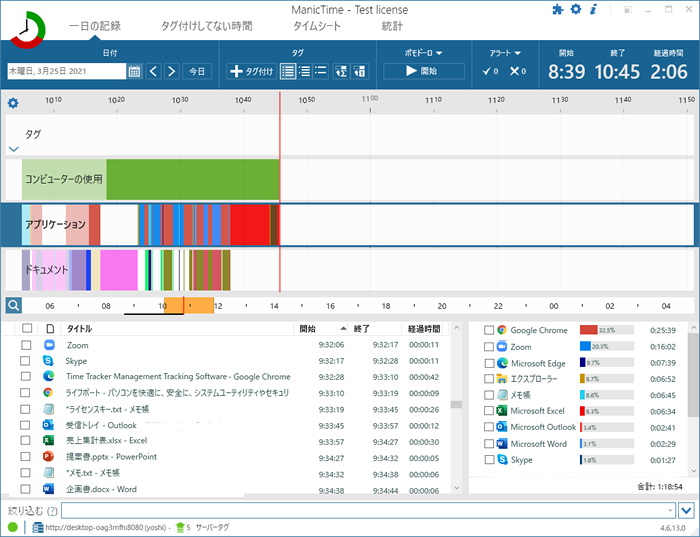700x537 pixels.
Task: Go to previous day arrow
Action: 153,71
